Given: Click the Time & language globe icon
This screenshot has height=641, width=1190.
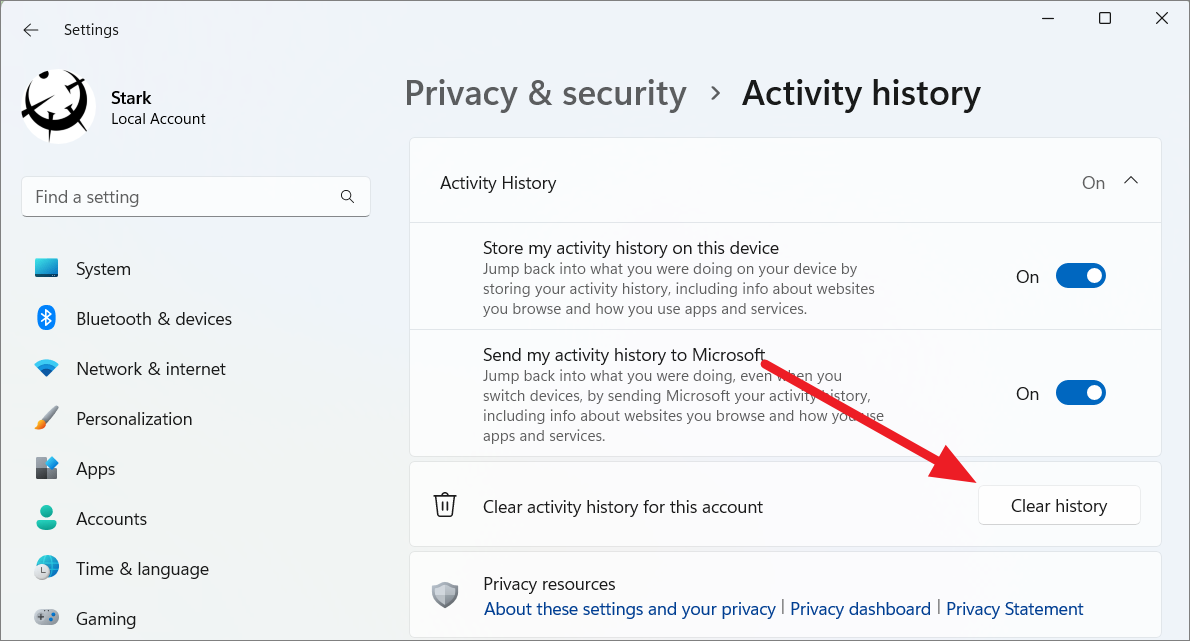Looking at the screenshot, I should point(46,568).
